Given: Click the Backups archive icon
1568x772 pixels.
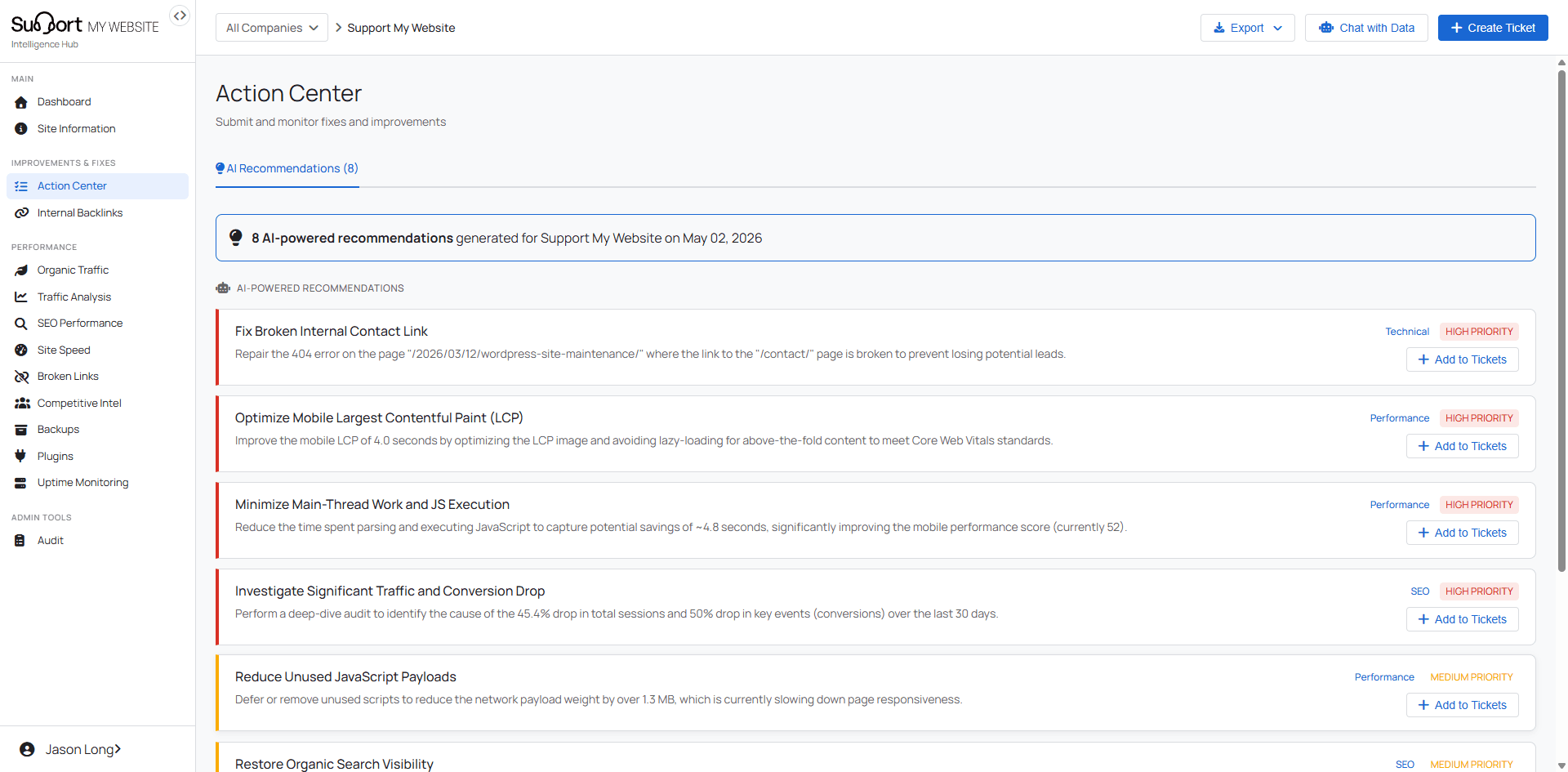Looking at the screenshot, I should pos(21,430).
